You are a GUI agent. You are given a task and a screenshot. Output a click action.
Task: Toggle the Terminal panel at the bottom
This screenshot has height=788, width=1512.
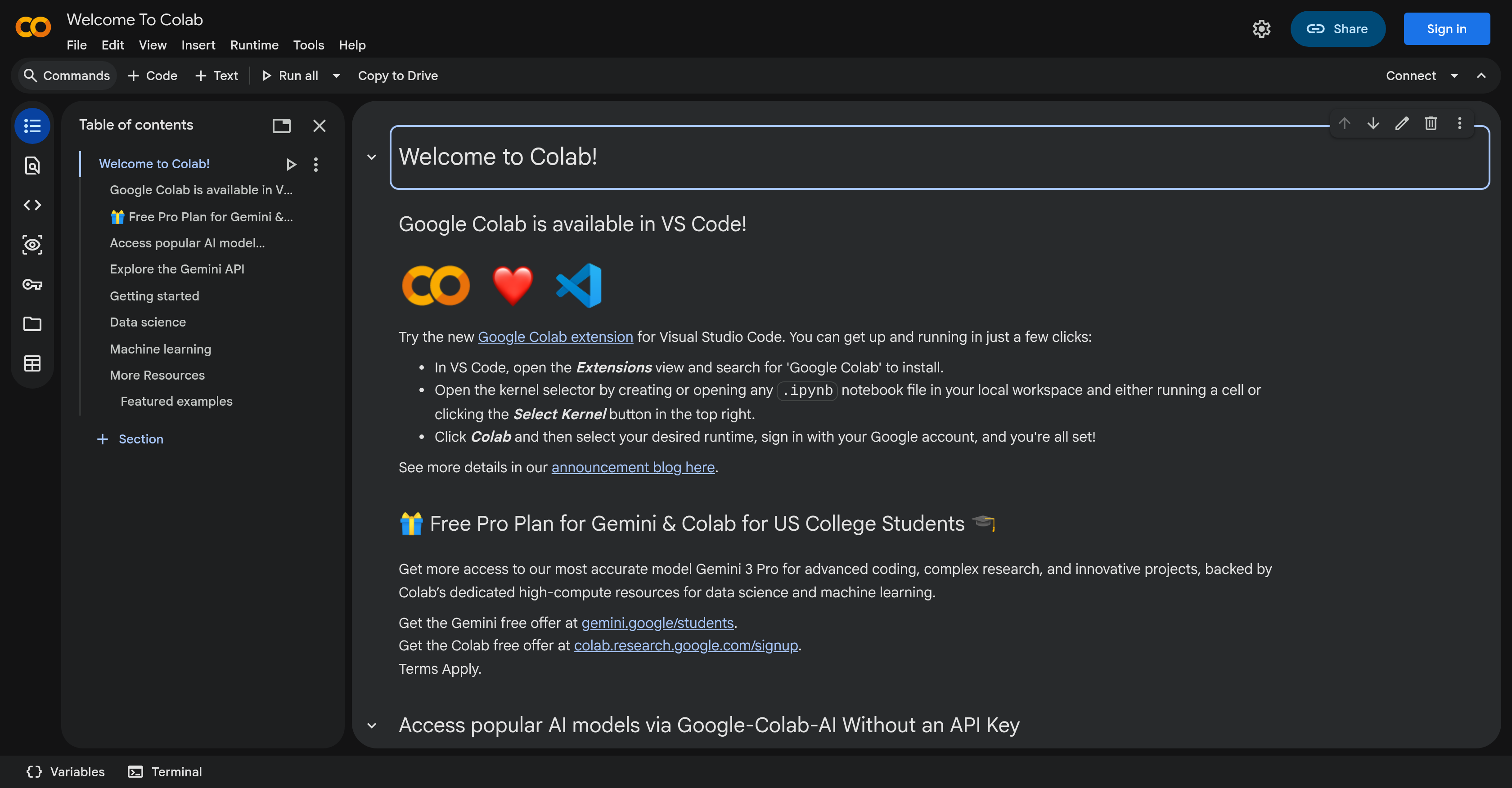click(165, 771)
